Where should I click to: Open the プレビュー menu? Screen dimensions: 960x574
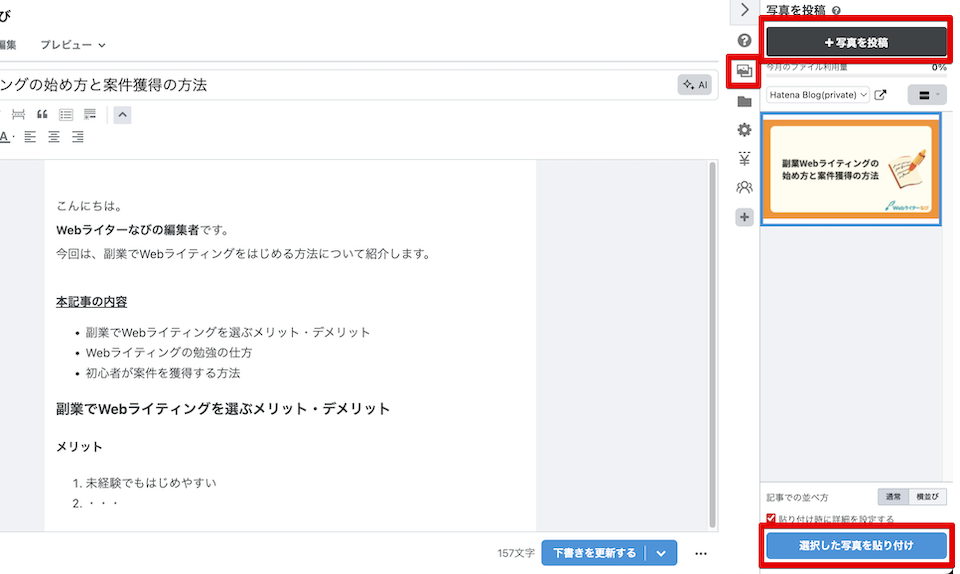pyautogui.click(x=73, y=45)
